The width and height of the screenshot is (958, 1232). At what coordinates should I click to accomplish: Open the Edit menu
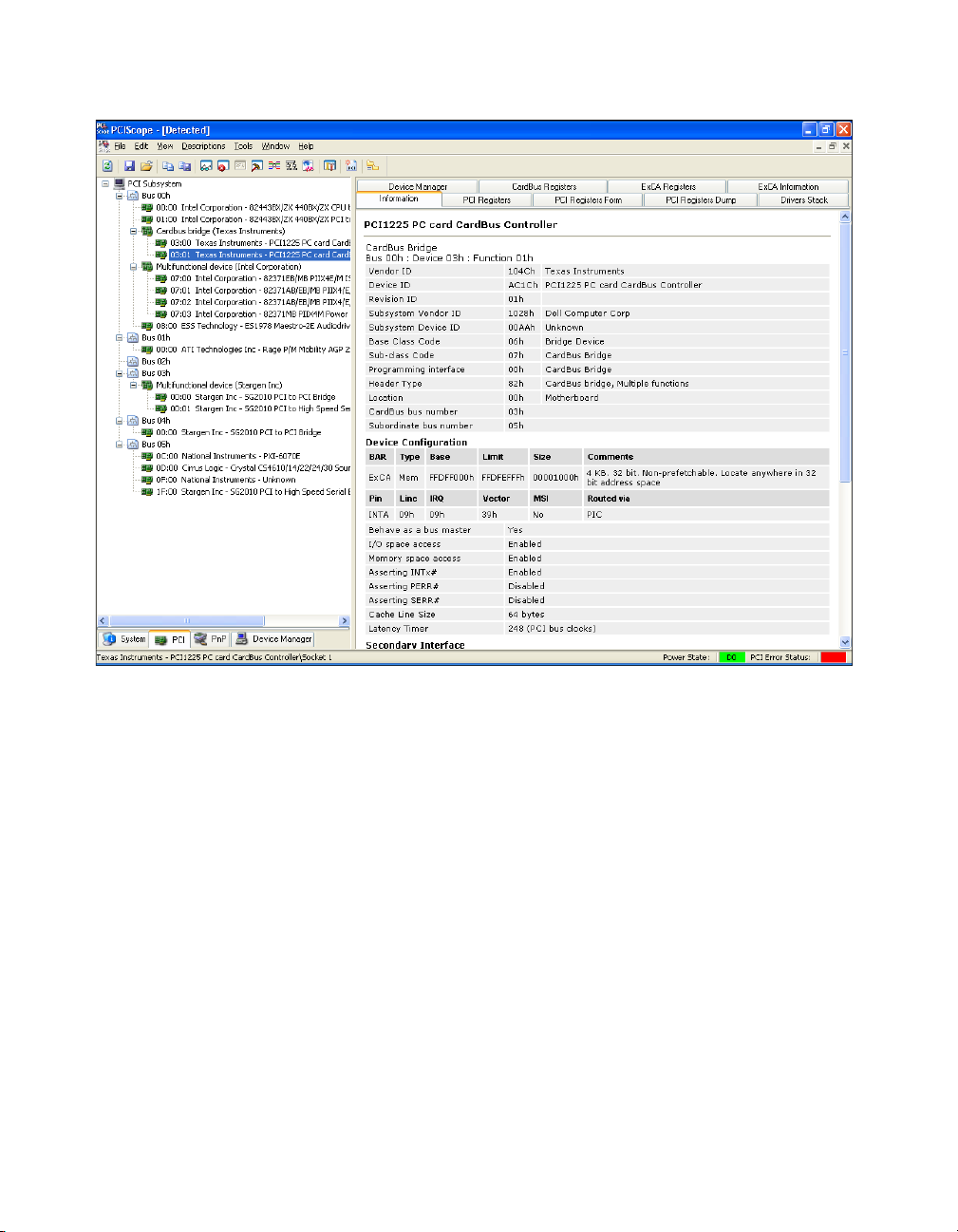(x=141, y=146)
